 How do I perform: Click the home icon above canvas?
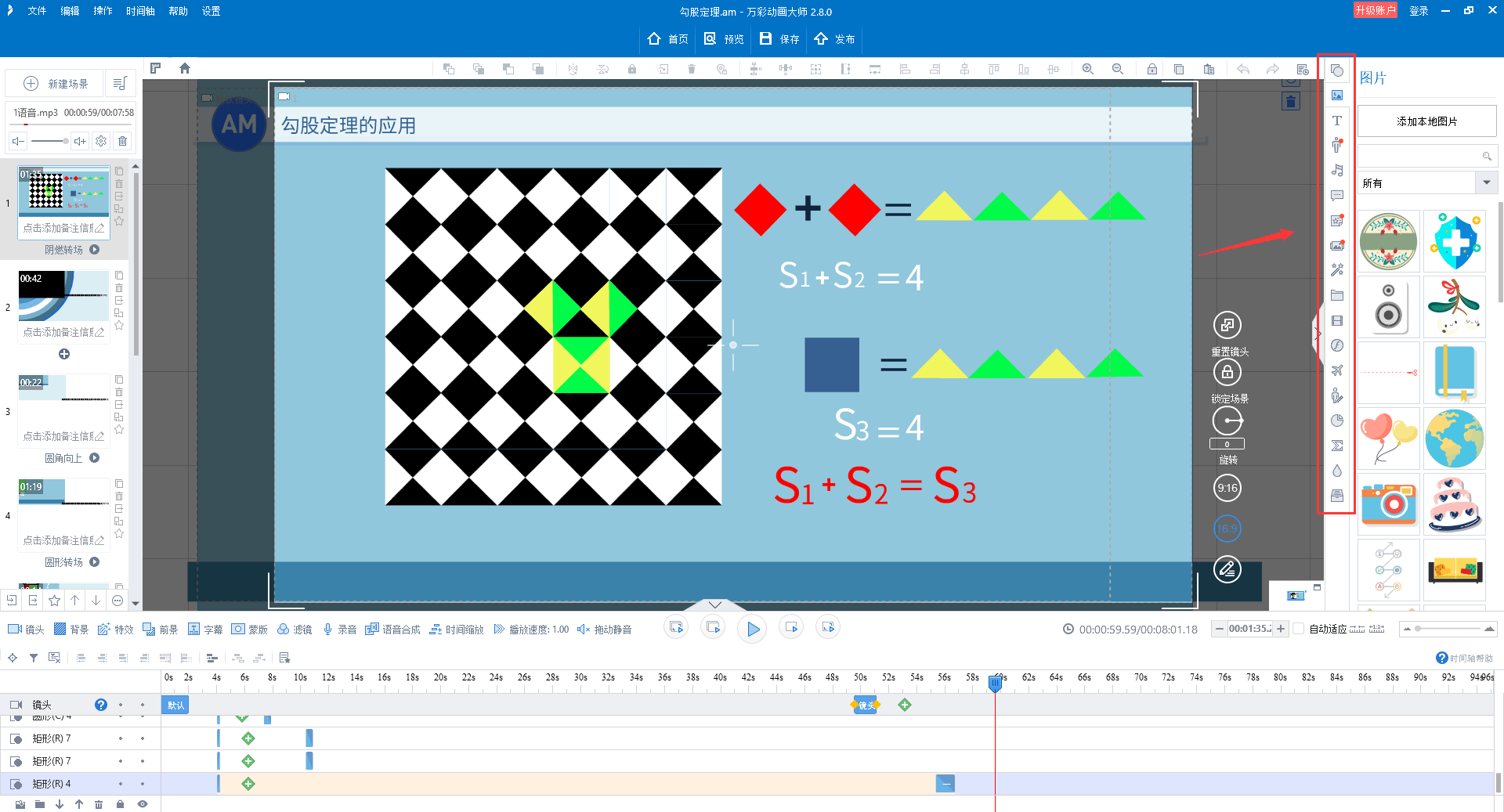coord(185,68)
